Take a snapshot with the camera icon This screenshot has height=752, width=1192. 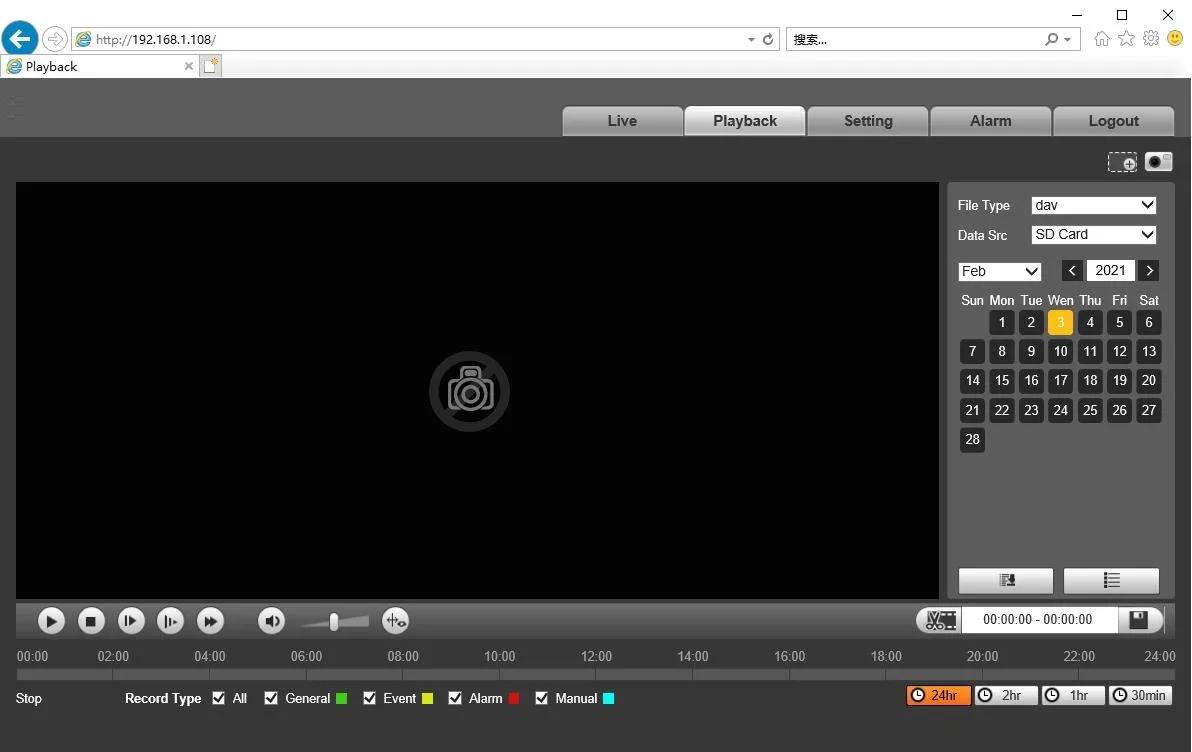(x=1159, y=162)
